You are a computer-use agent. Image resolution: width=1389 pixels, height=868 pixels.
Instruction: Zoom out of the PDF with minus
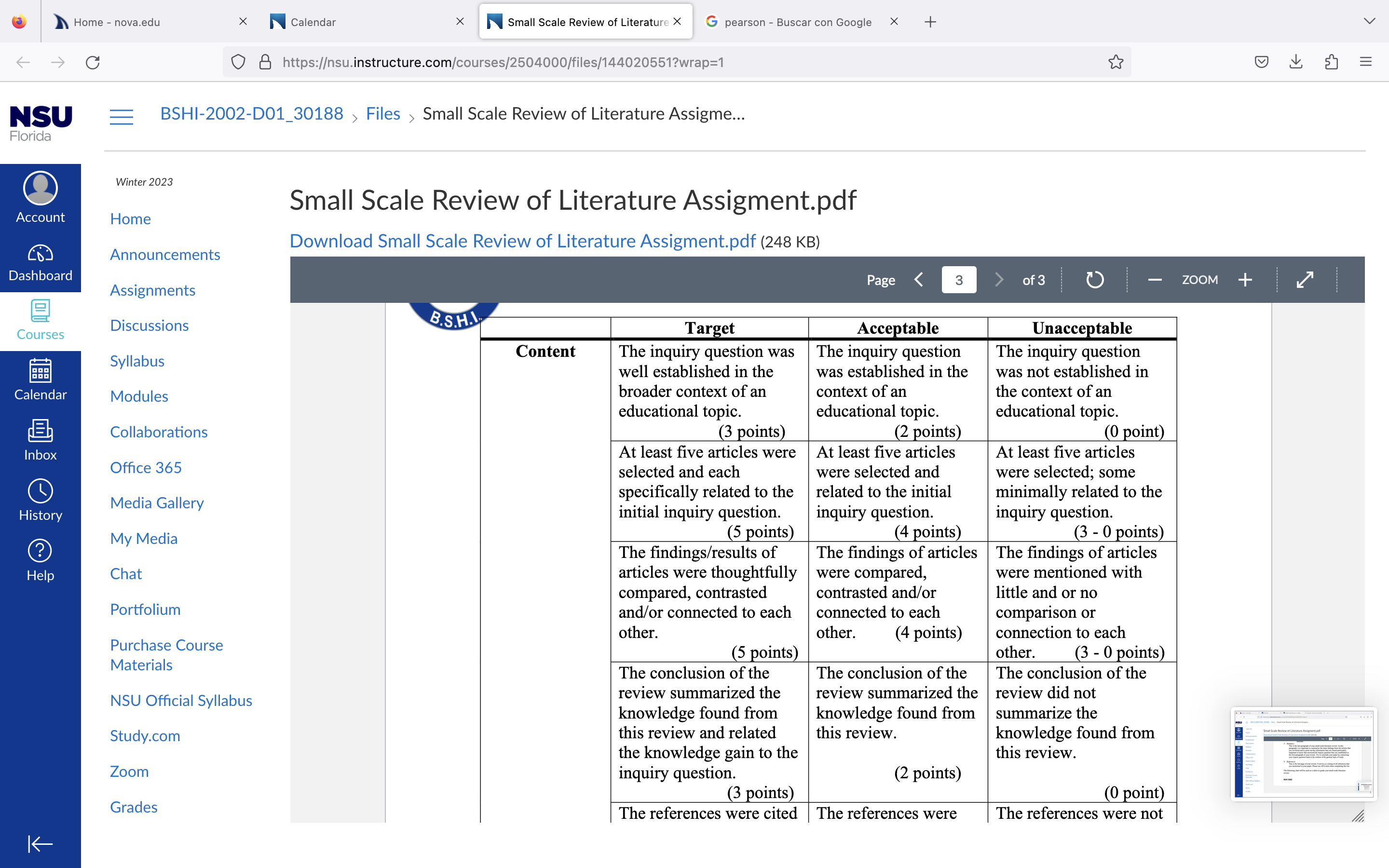[1155, 280]
